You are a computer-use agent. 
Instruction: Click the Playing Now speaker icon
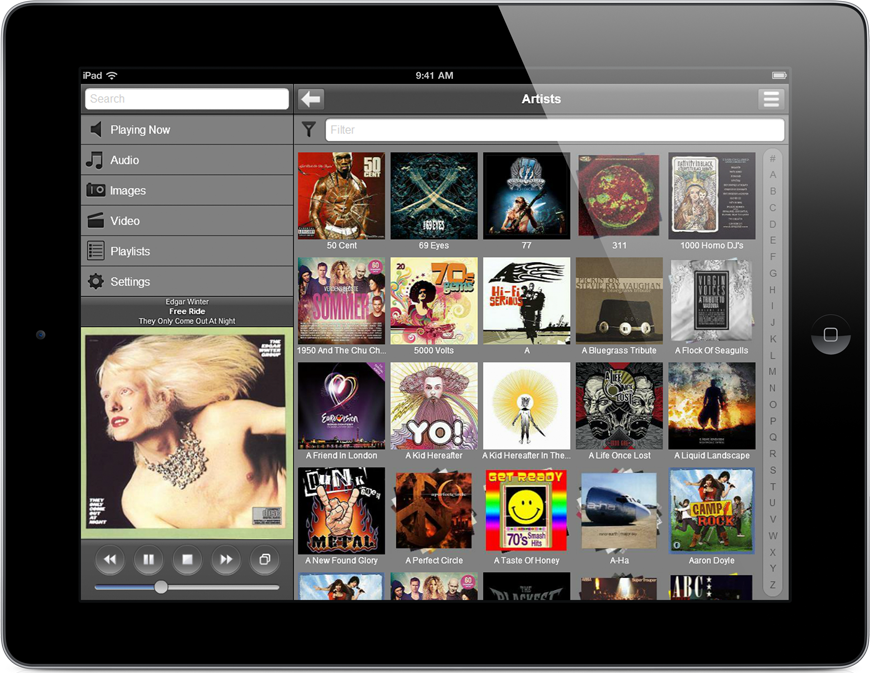(x=95, y=129)
